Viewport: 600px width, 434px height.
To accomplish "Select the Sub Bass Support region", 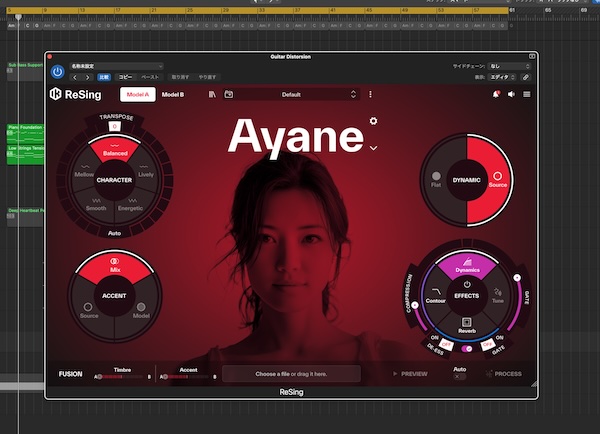I will (25, 72).
